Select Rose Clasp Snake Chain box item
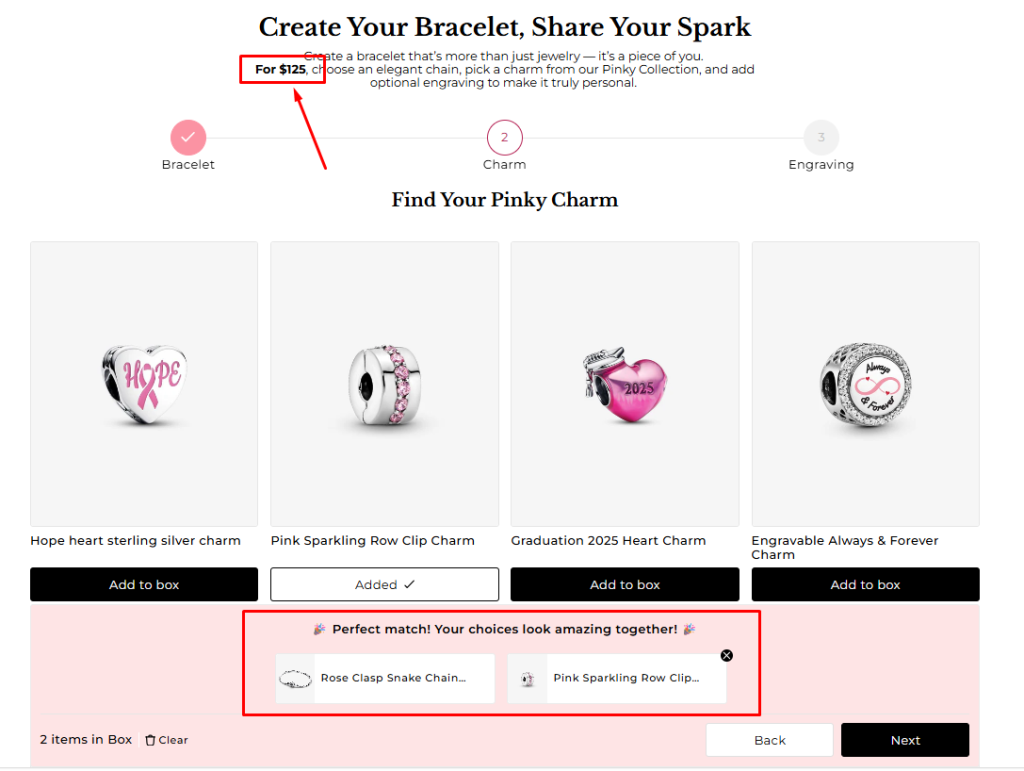Viewport: 1024px width, 771px height. 393,678
